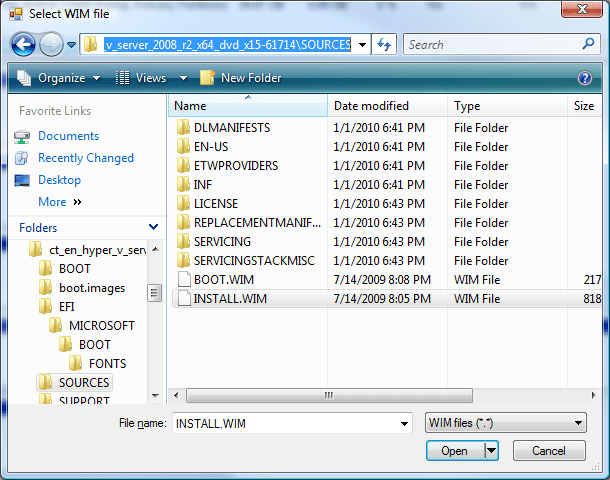Viewport: 610px width, 480px height.
Task: Click the Open button split arrow
Action: 491,451
